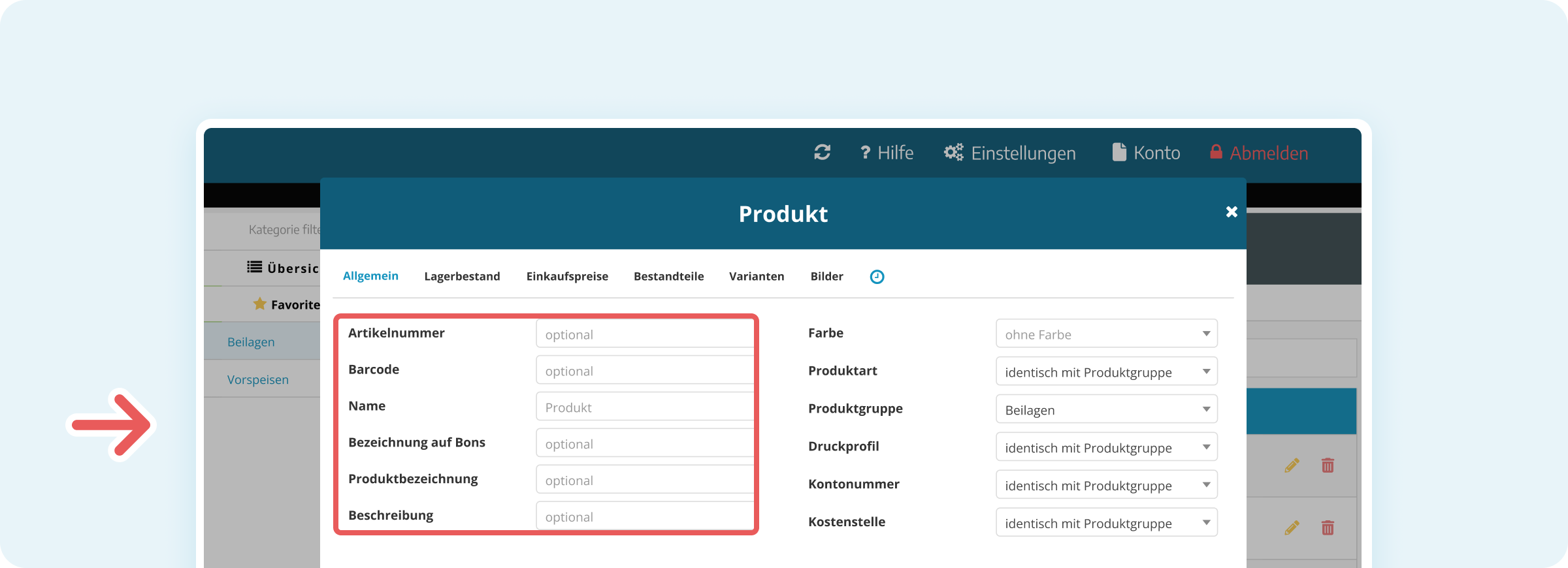Click the refresh sync icon in header

(822, 152)
